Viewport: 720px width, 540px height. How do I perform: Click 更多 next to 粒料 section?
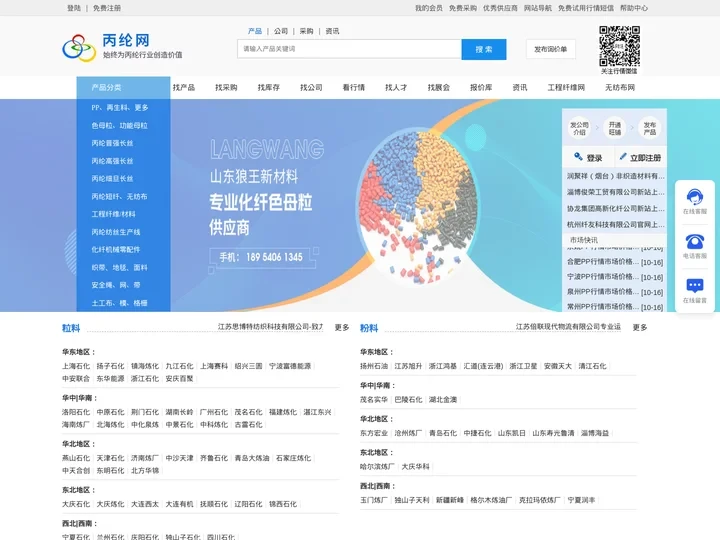point(342,327)
